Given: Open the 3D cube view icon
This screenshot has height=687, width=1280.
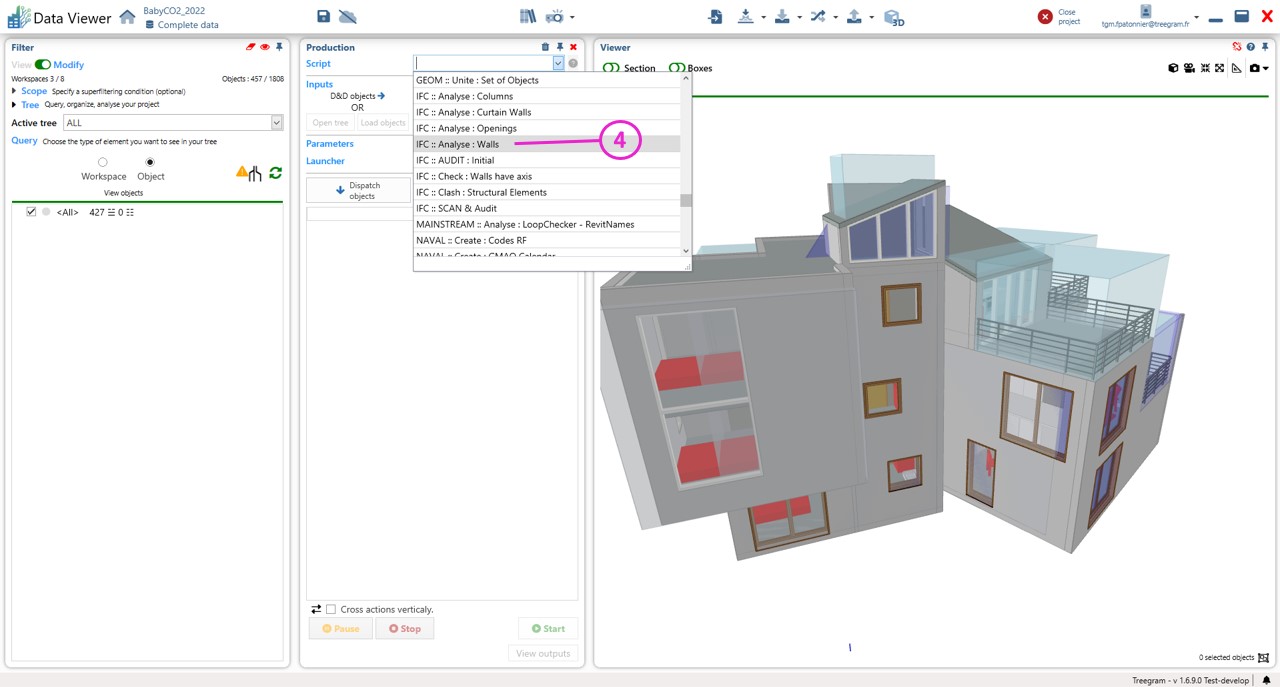Looking at the screenshot, I should click(x=894, y=17).
